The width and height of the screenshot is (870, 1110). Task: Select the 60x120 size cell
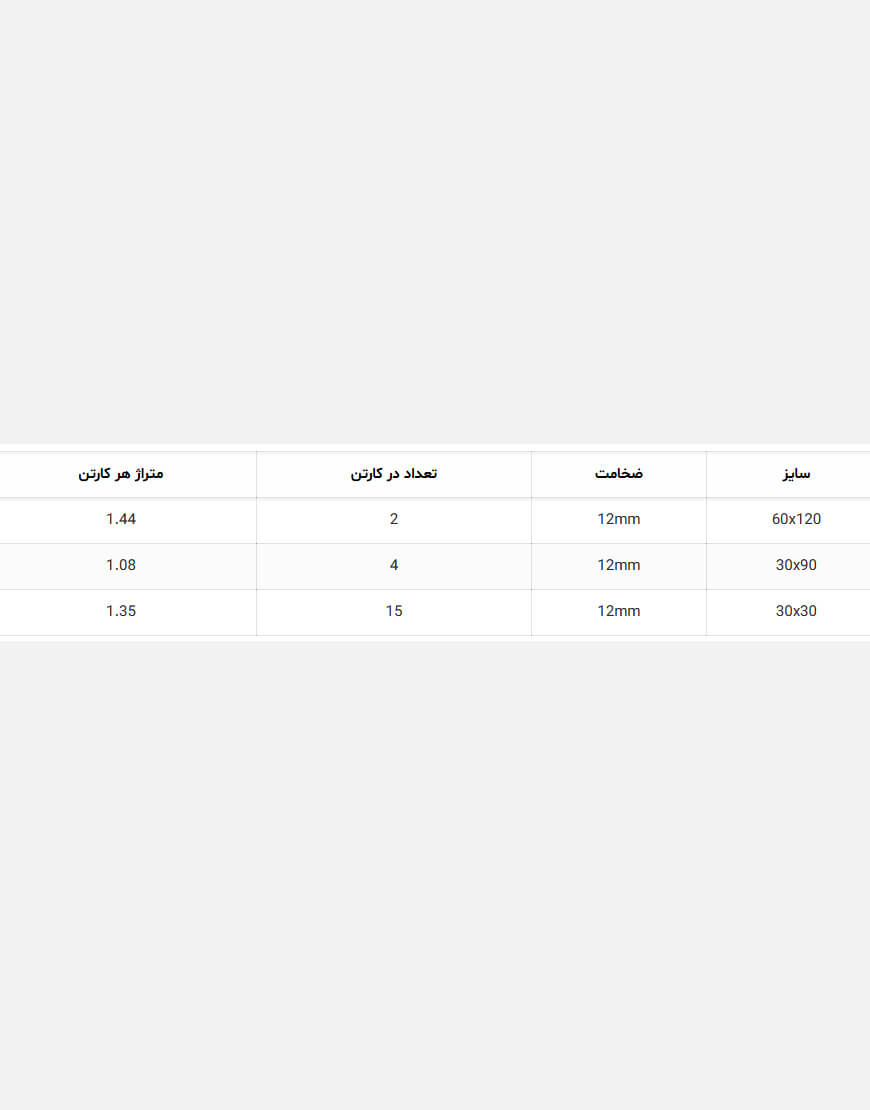click(x=796, y=519)
